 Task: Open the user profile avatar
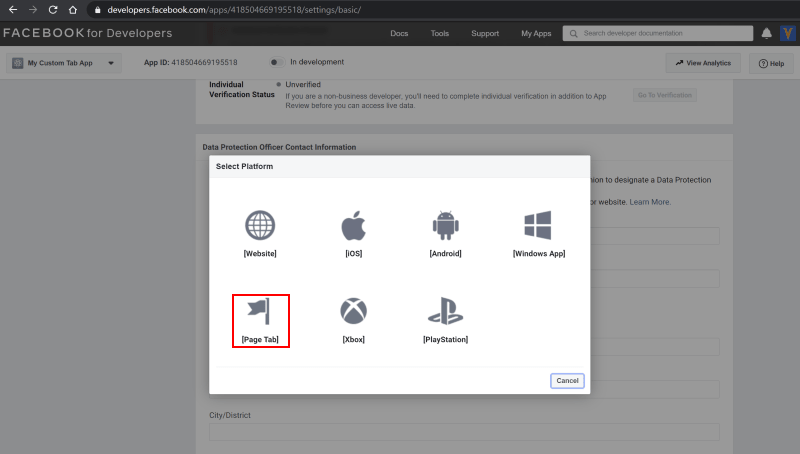(788, 33)
